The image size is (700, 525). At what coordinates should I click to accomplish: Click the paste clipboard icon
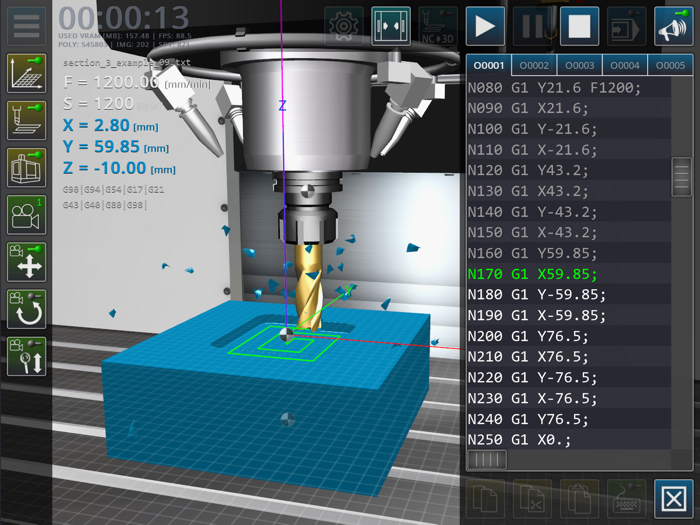579,499
